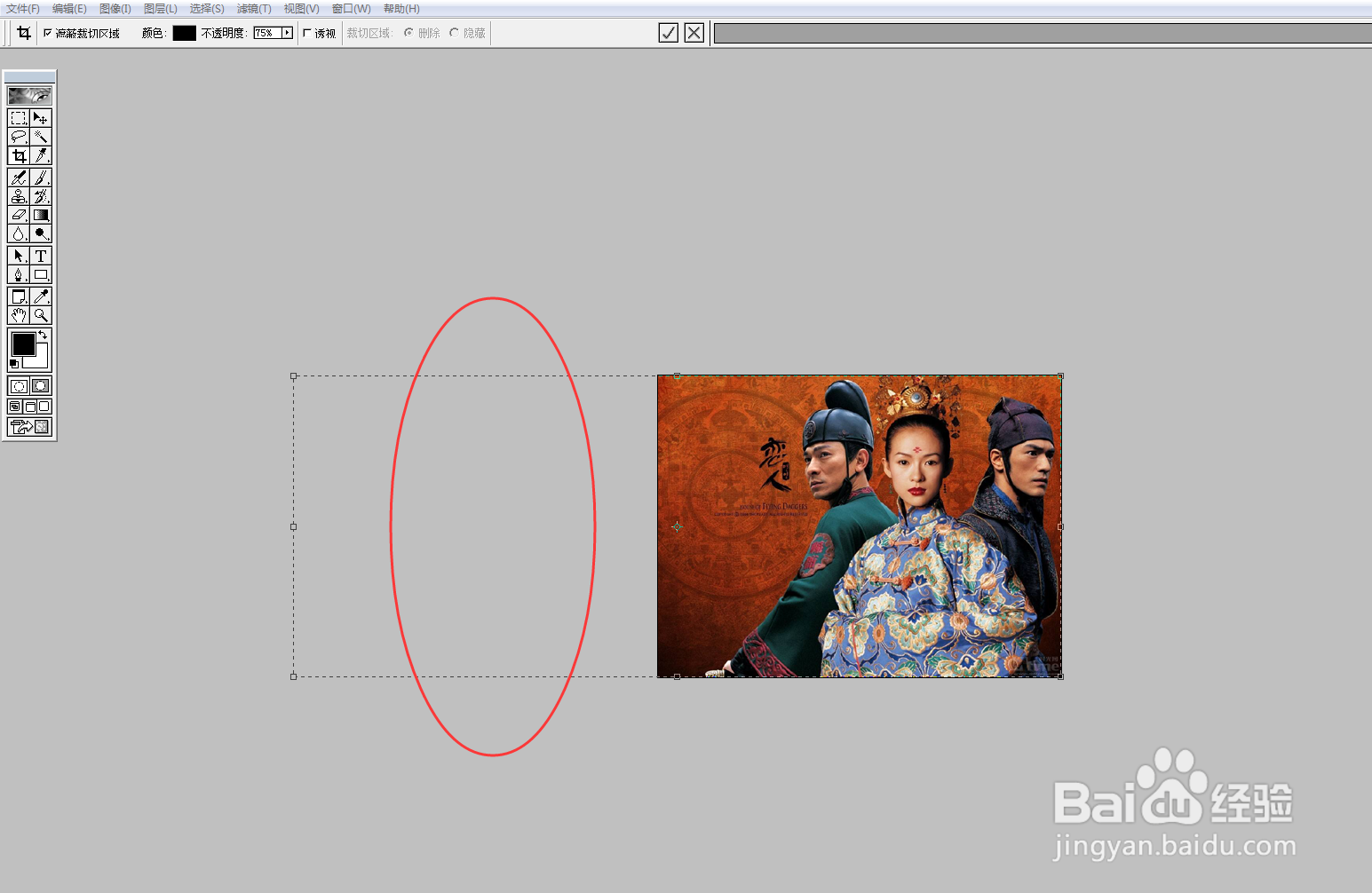The width and height of the screenshot is (1372, 893).
Task: Select the Zoom tool
Action: point(41,315)
